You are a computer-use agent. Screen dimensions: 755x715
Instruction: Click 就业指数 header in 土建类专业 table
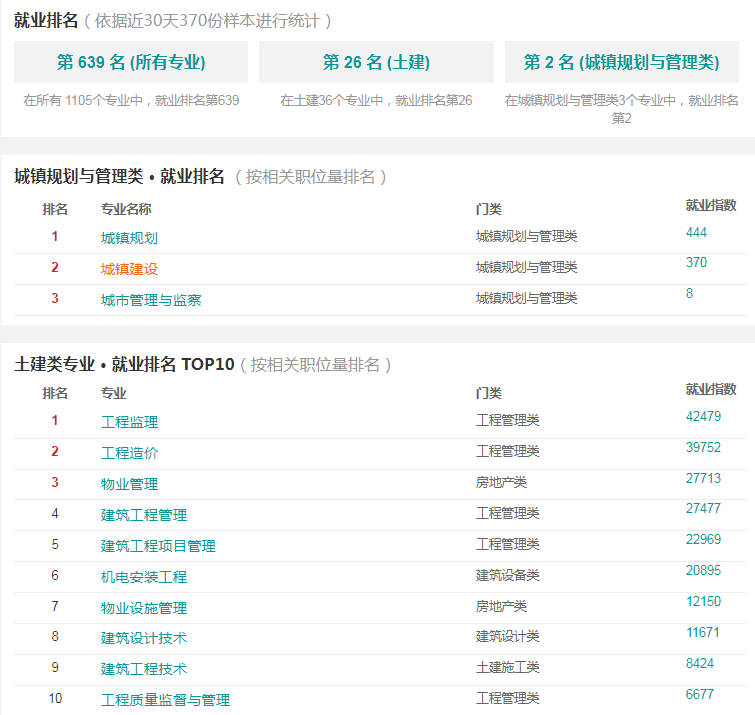(711, 389)
